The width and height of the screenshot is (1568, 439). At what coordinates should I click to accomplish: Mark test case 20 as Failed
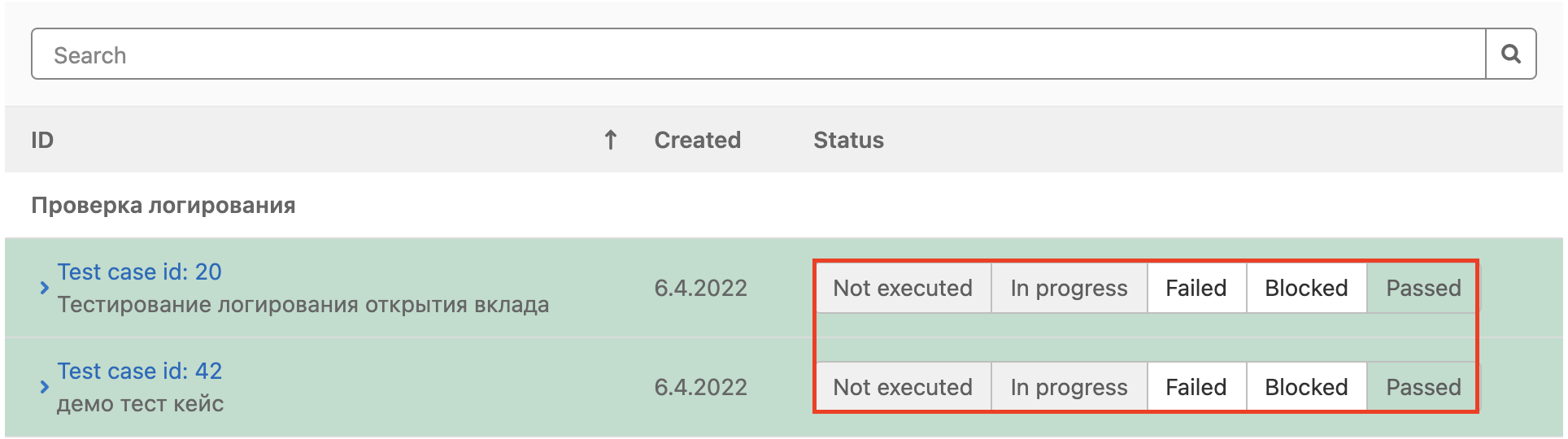click(1196, 289)
